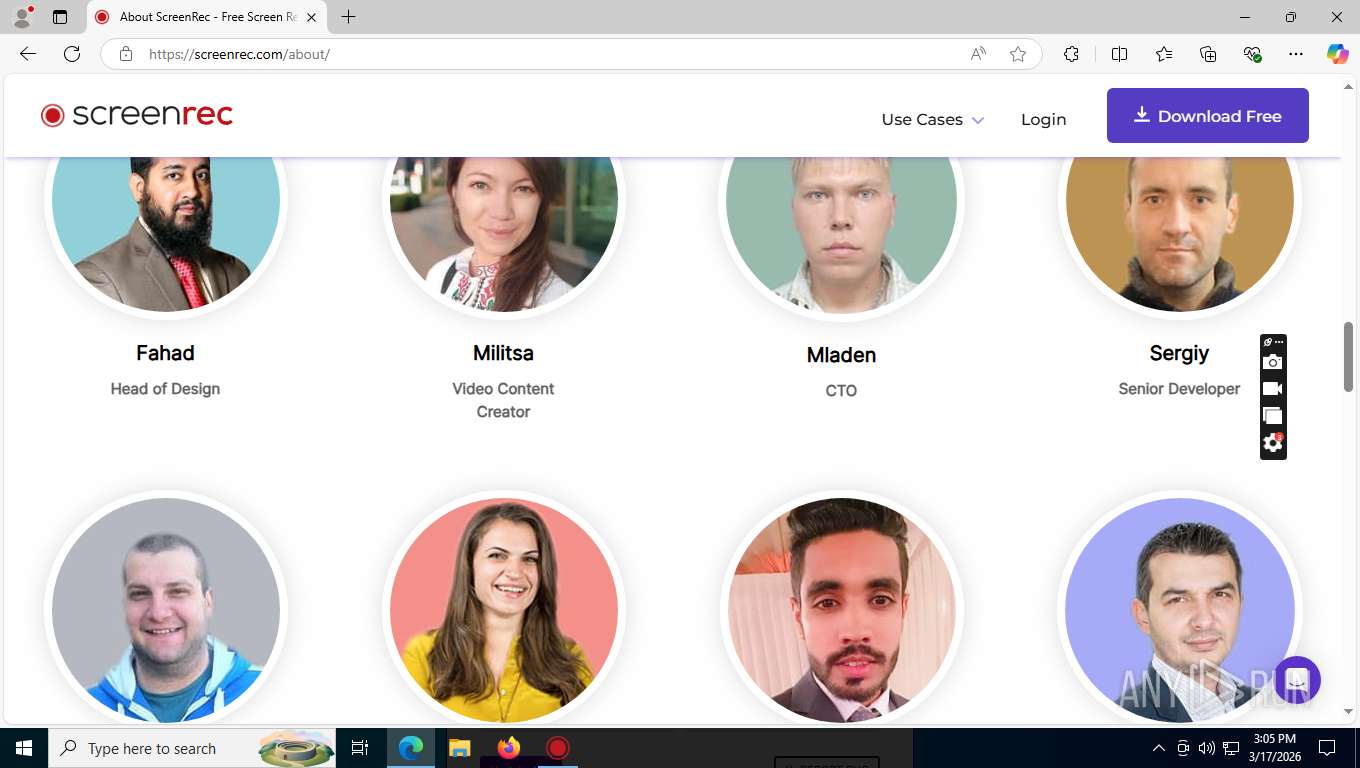The height and width of the screenshot is (768, 1360).
Task: Activate Read Aloud in the address bar
Action: [x=978, y=54]
